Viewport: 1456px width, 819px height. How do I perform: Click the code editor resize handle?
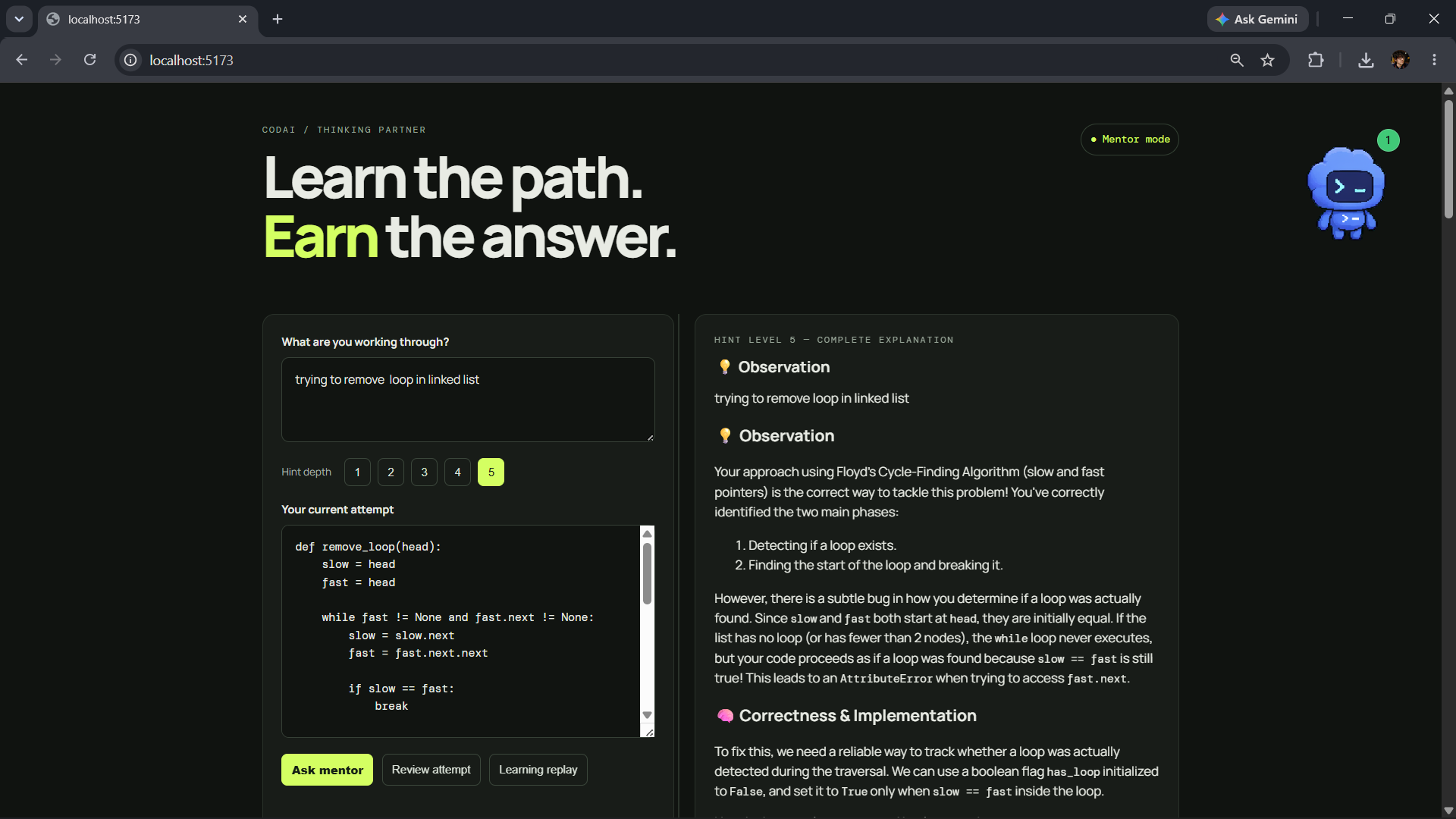[x=649, y=732]
